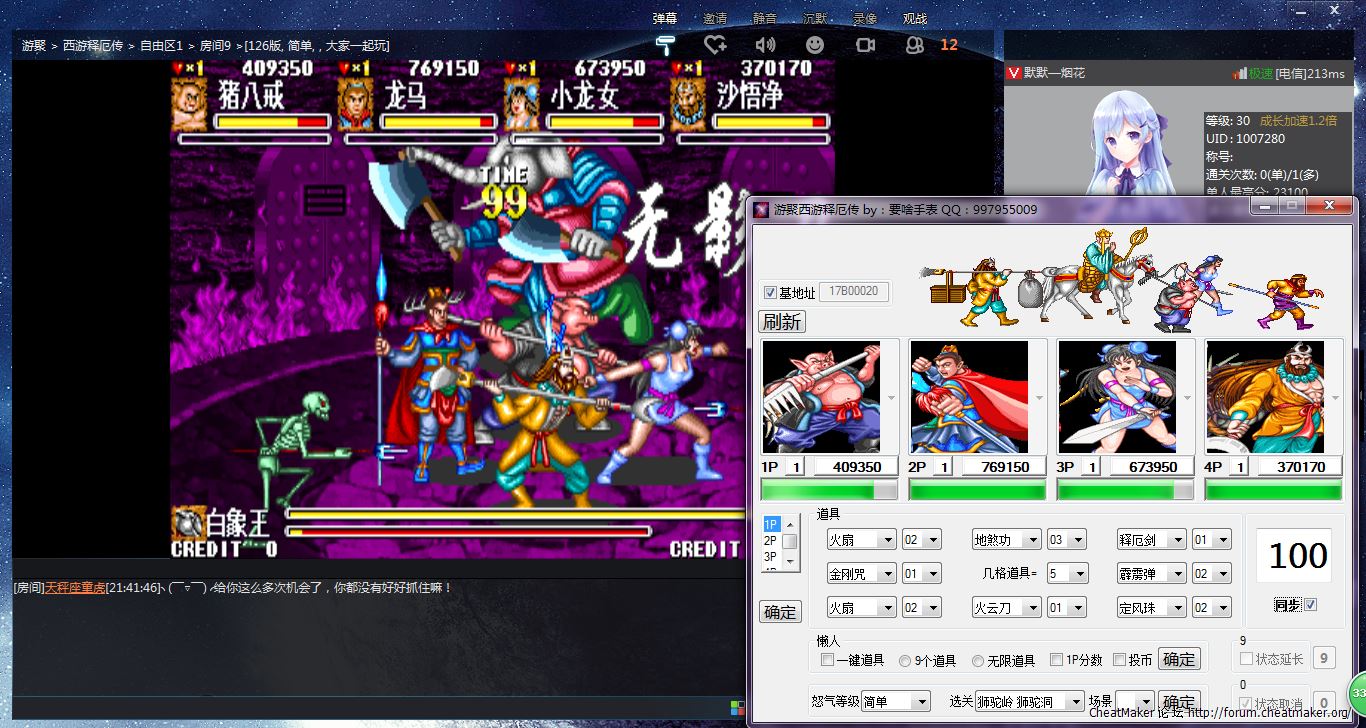Image resolution: width=1366 pixels, height=728 pixels.
Task: Mute sound with the speaker icon
Action: point(765,44)
